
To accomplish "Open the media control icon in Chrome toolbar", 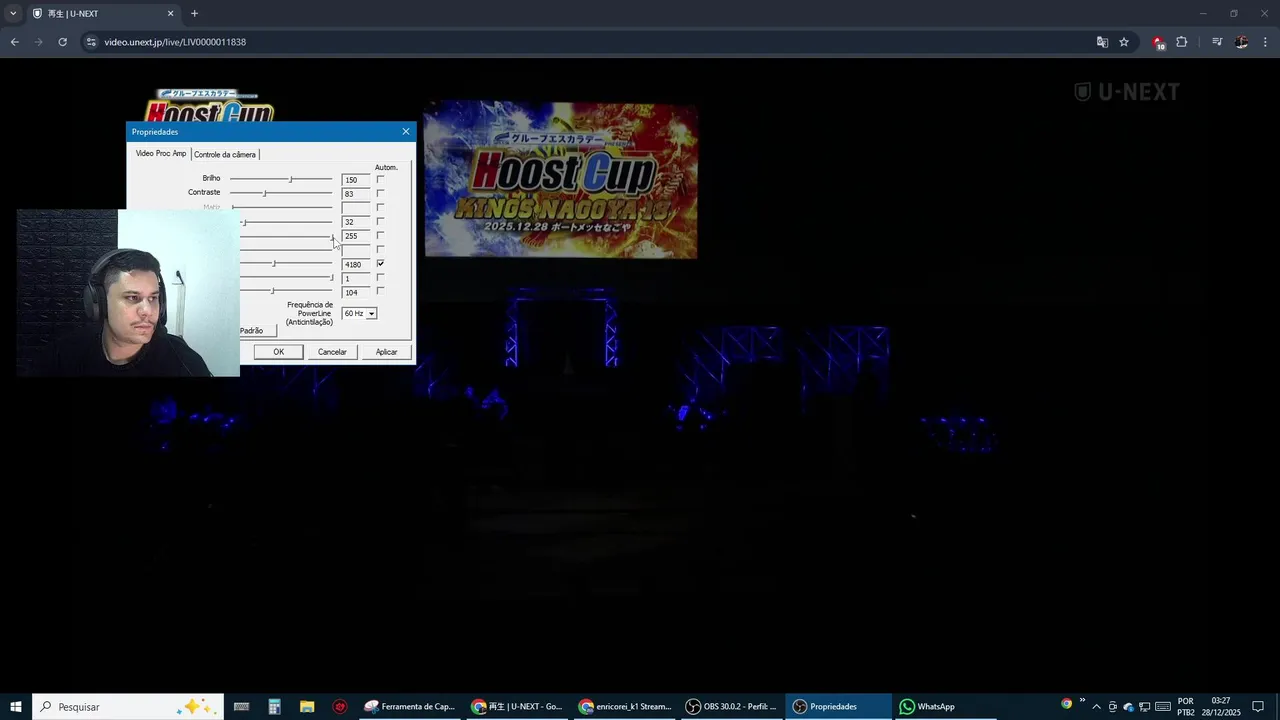I will pyautogui.click(x=1217, y=42).
